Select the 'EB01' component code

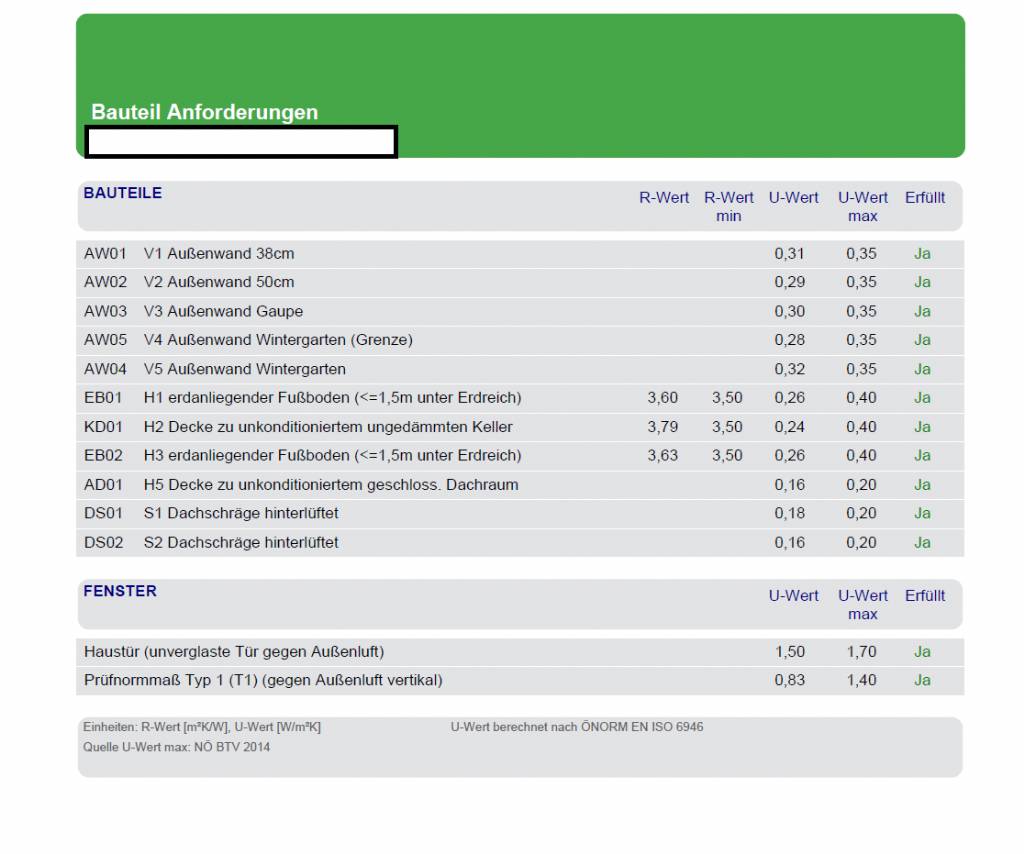pos(103,398)
